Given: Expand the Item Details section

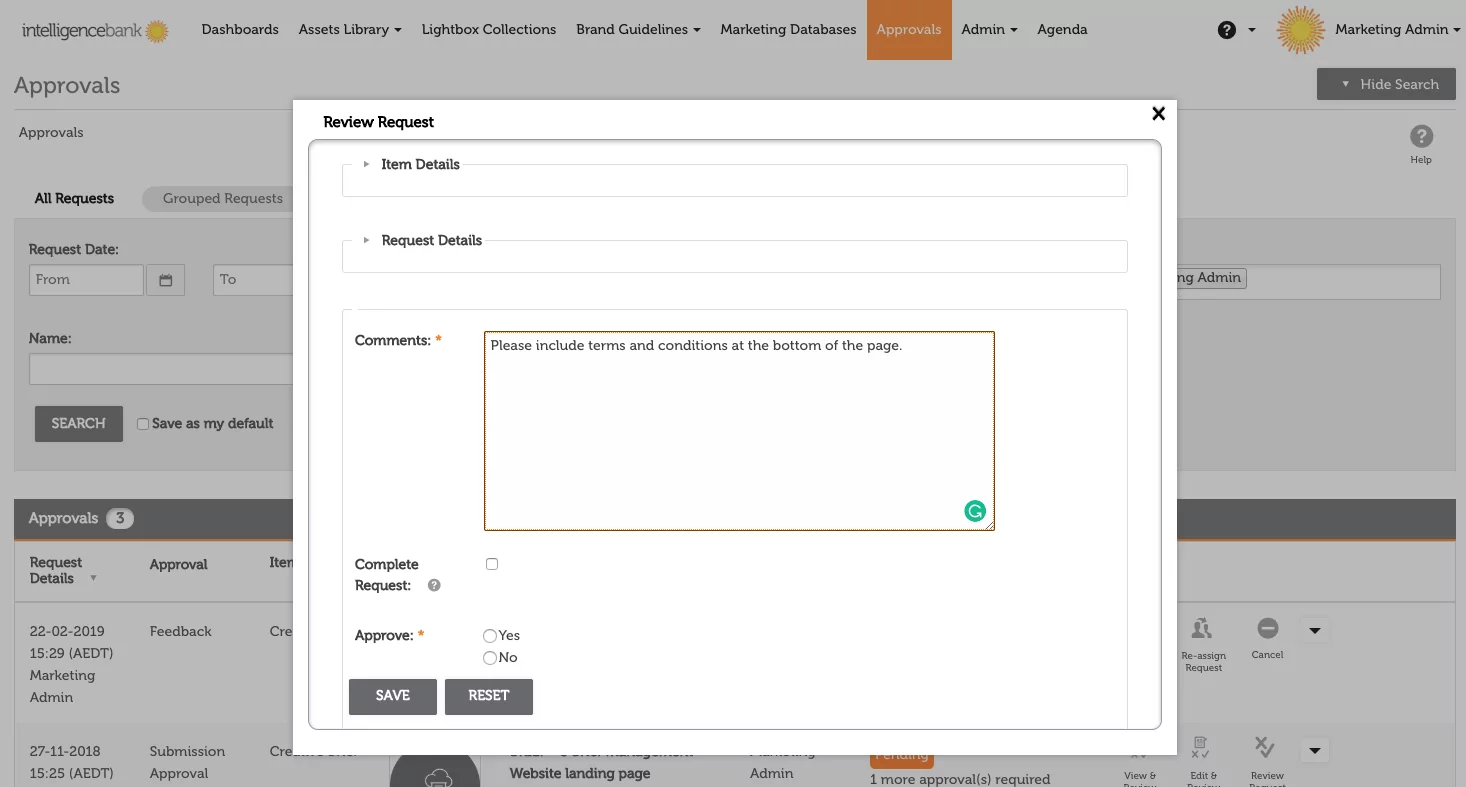Looking at the screenshot, I should click(419, 165).
